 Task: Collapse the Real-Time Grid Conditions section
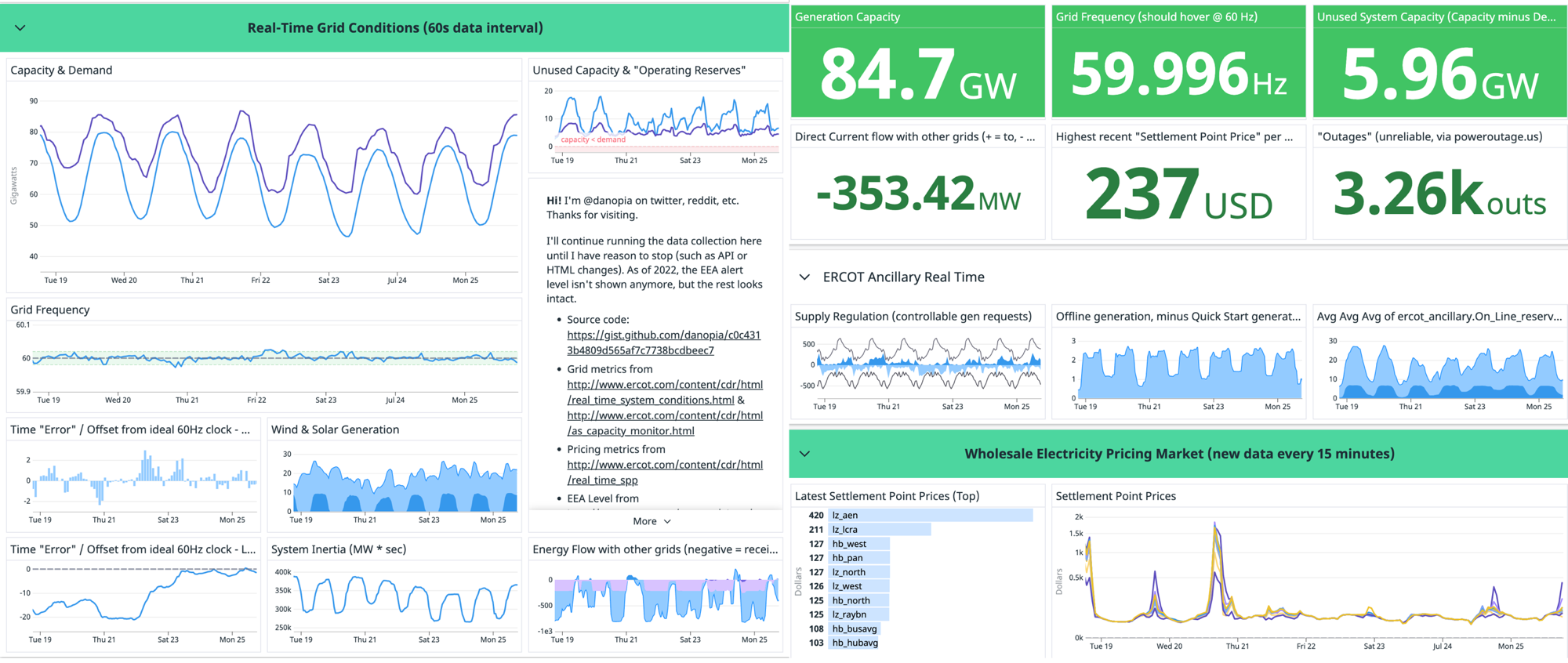[x=20, y=28]
